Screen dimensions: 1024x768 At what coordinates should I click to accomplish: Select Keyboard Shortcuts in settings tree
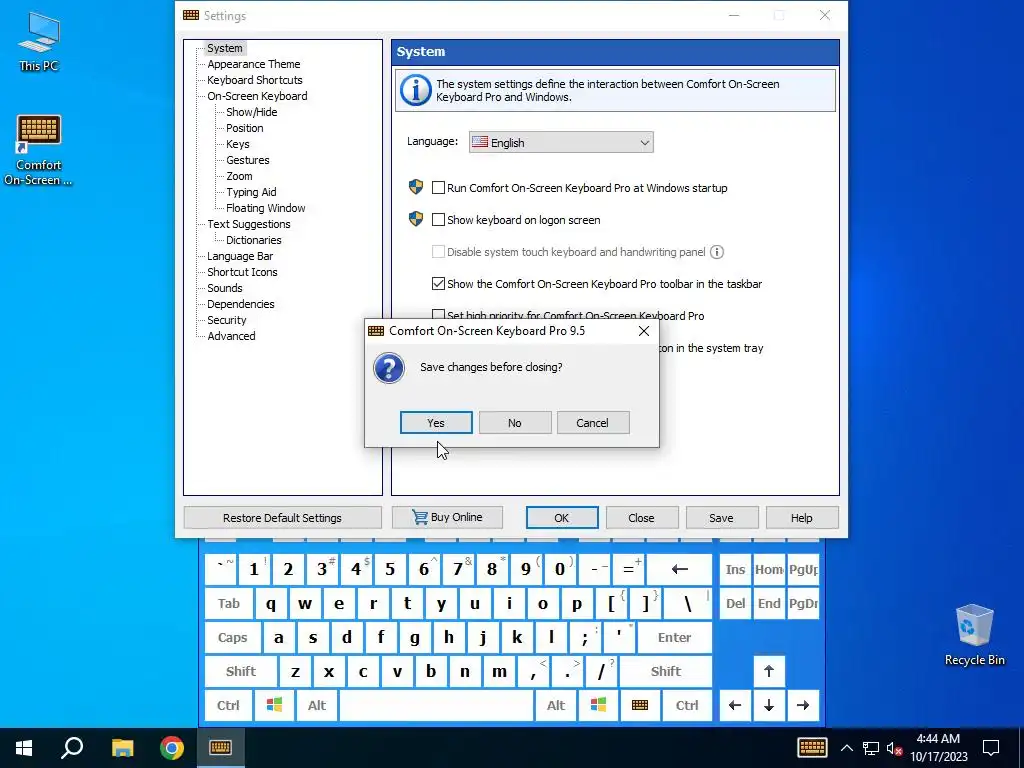pyautogui.click(x=255, y=80)
